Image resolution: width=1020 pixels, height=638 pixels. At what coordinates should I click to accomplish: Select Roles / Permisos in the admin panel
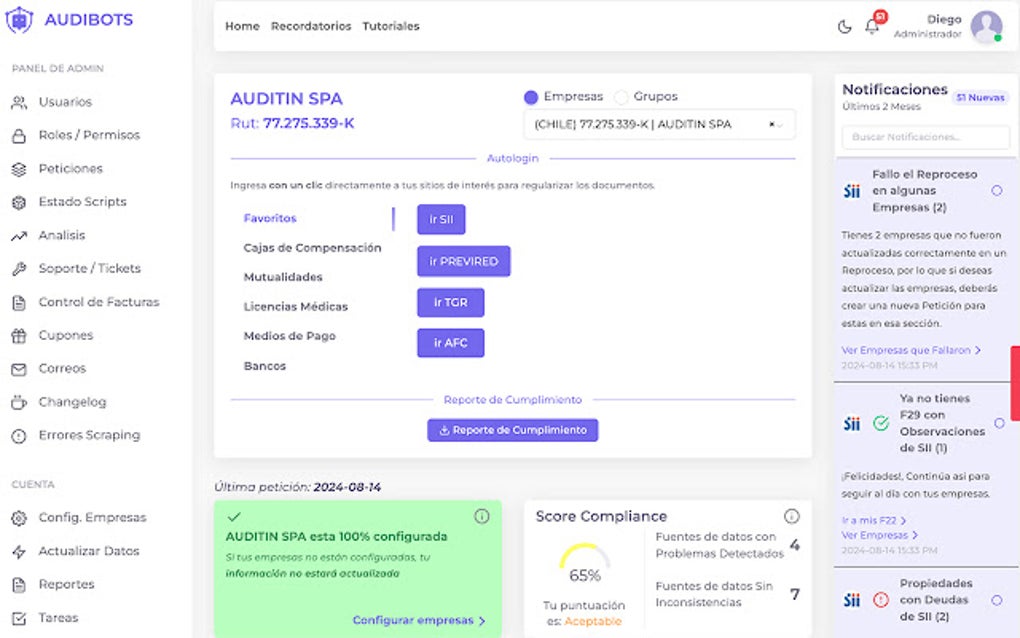click(x=87, y=135)
